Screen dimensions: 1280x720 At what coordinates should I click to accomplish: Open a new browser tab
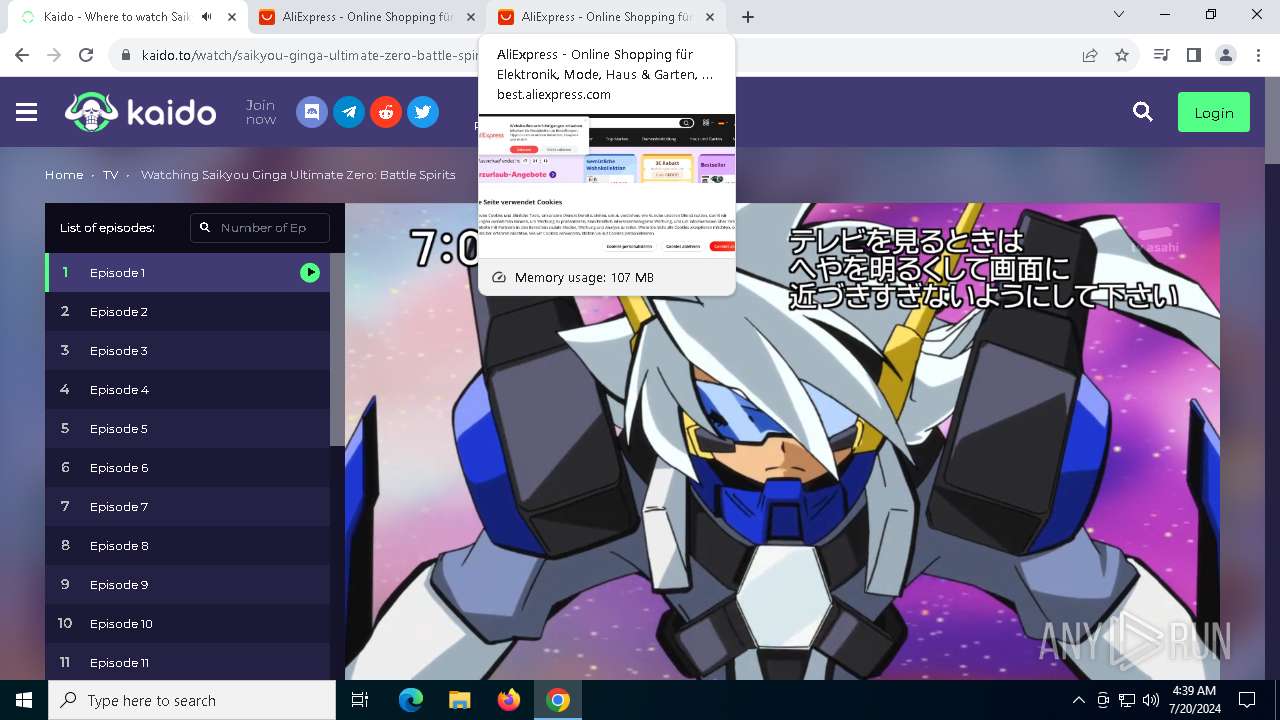(748, 17)
